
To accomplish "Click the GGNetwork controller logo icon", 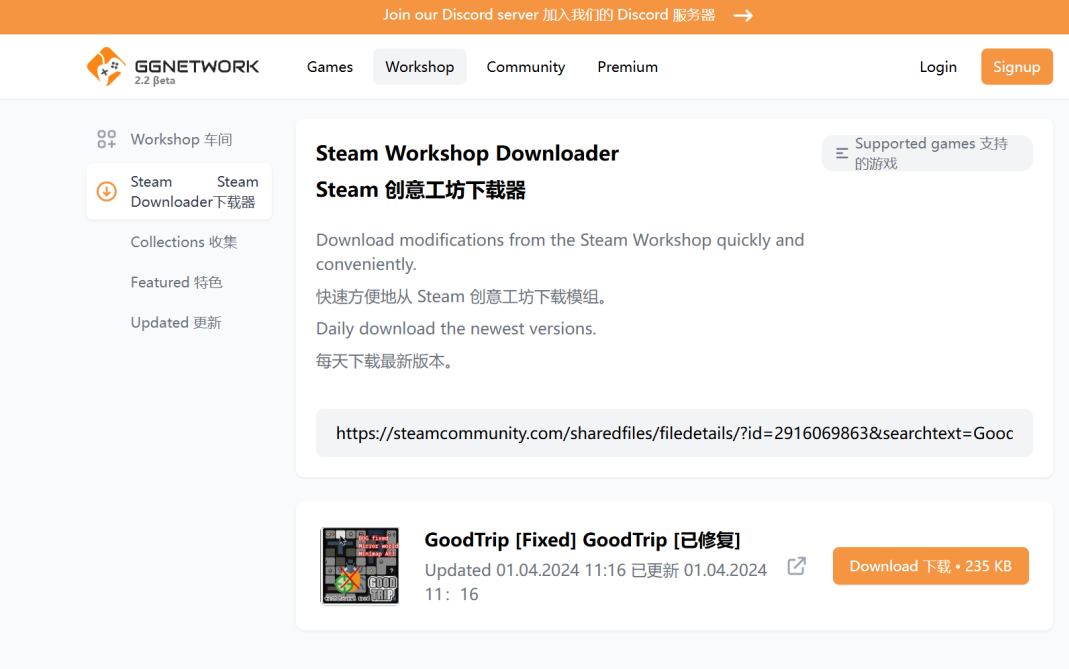I will [x=106, y=66].
